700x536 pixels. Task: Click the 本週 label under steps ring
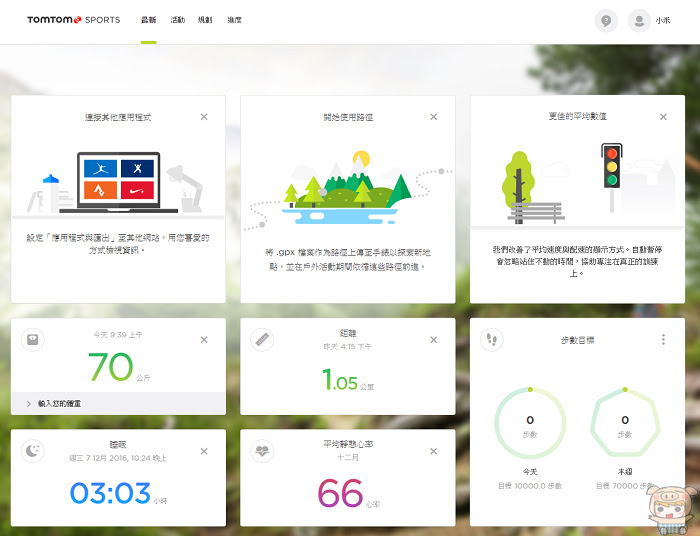point(625,471)
